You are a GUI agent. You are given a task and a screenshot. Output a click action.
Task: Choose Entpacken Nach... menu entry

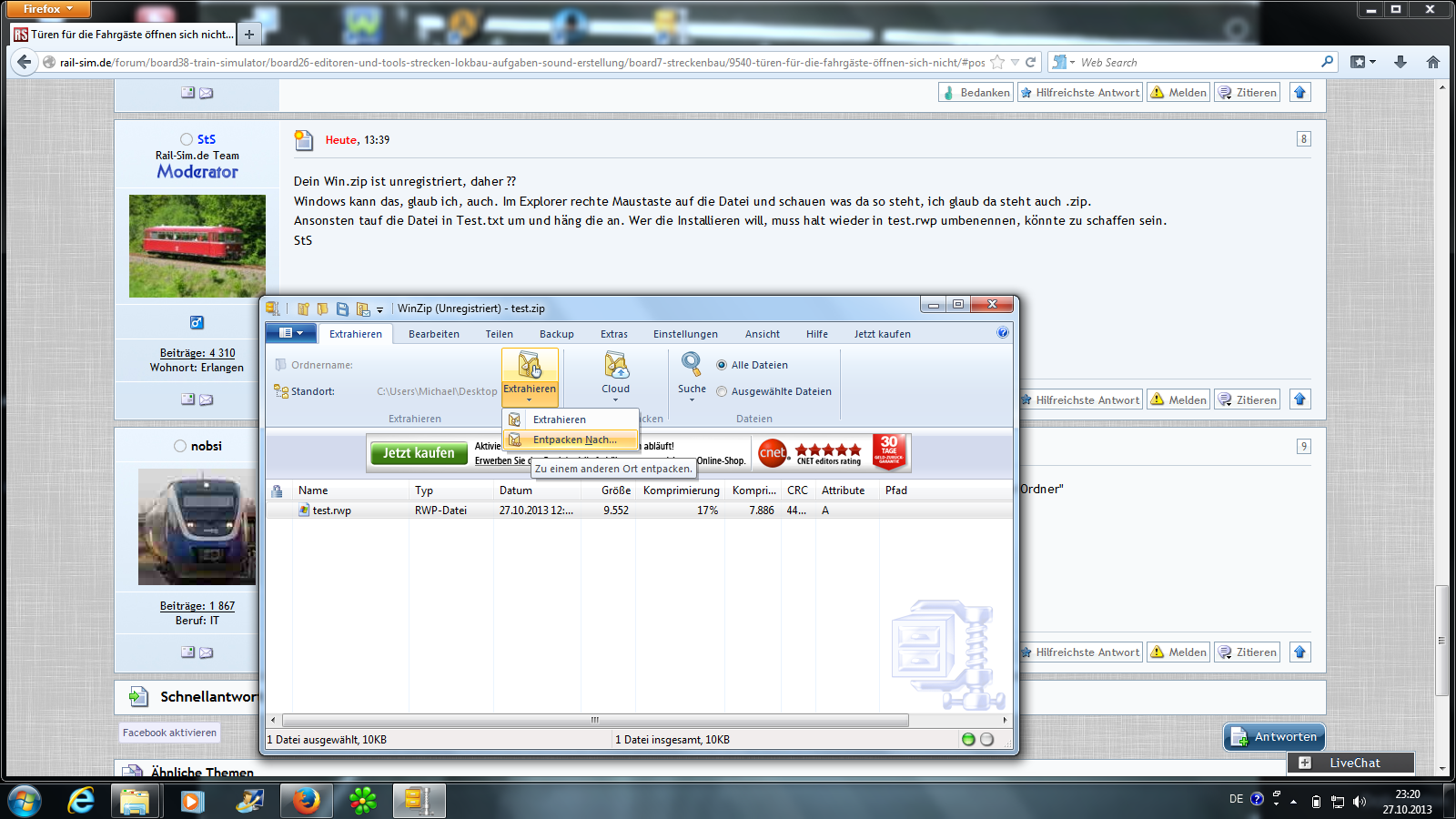(x=571, y=440)
